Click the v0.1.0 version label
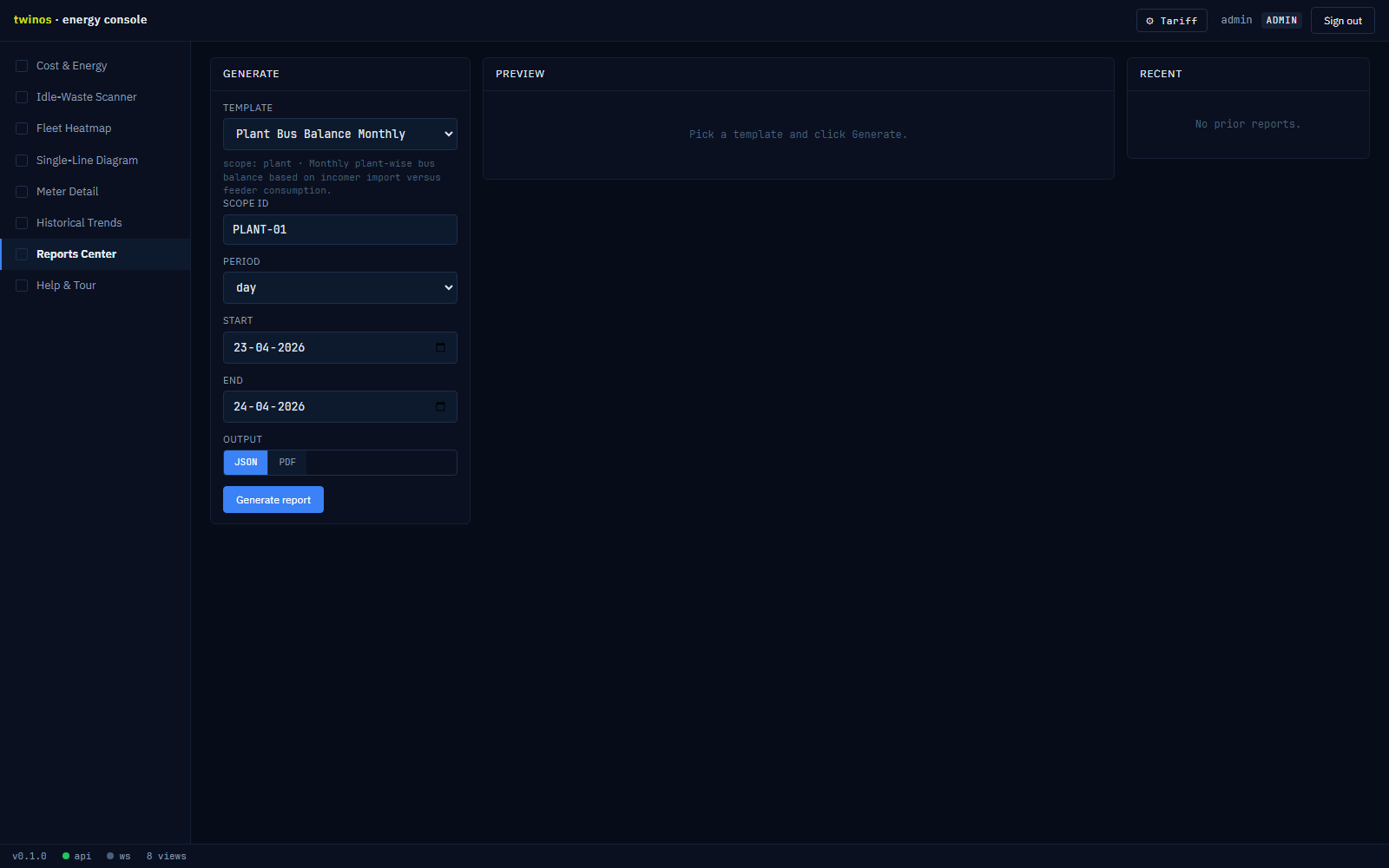This screenshot has height=868, width=1389. click(x=30, y=856)
